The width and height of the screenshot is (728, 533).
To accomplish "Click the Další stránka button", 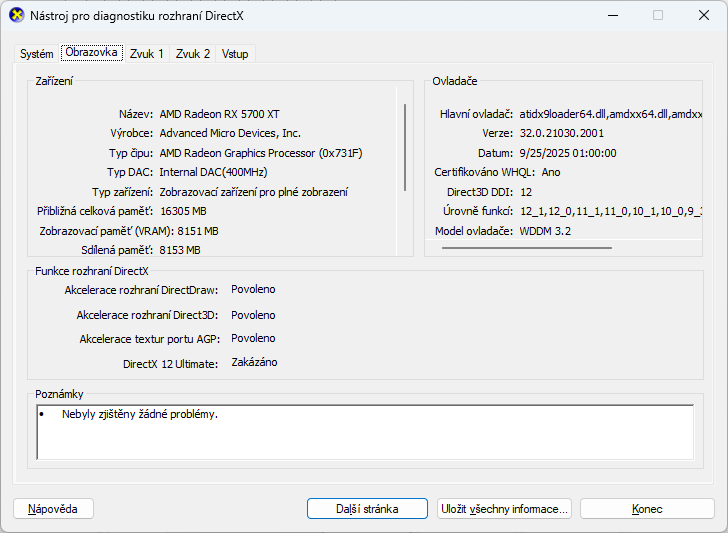I will (x=367, y=509).
